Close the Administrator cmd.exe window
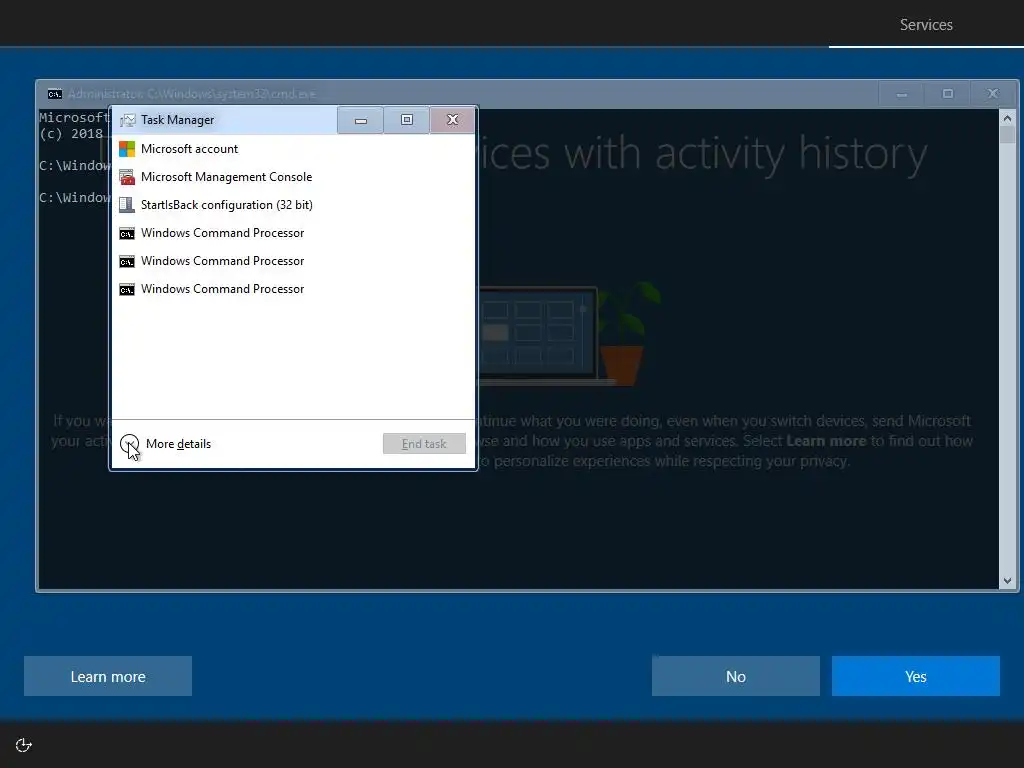This screenshot has width=1024, height=768. pyautogui.click(x=993, y=94)
